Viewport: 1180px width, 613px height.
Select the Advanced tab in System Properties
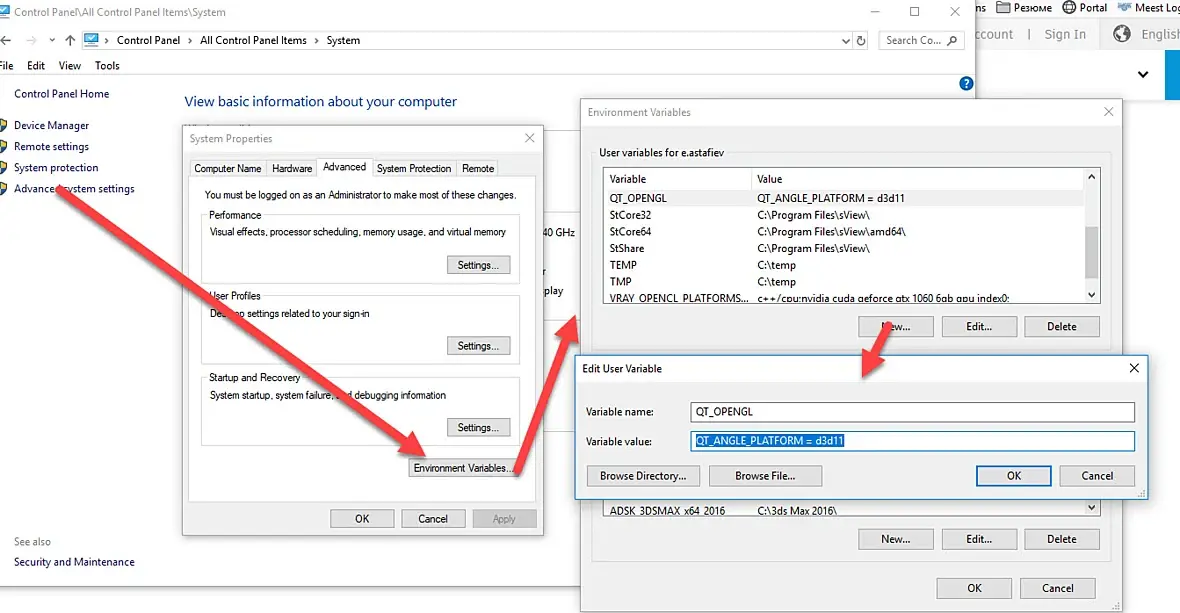(345, 167)
